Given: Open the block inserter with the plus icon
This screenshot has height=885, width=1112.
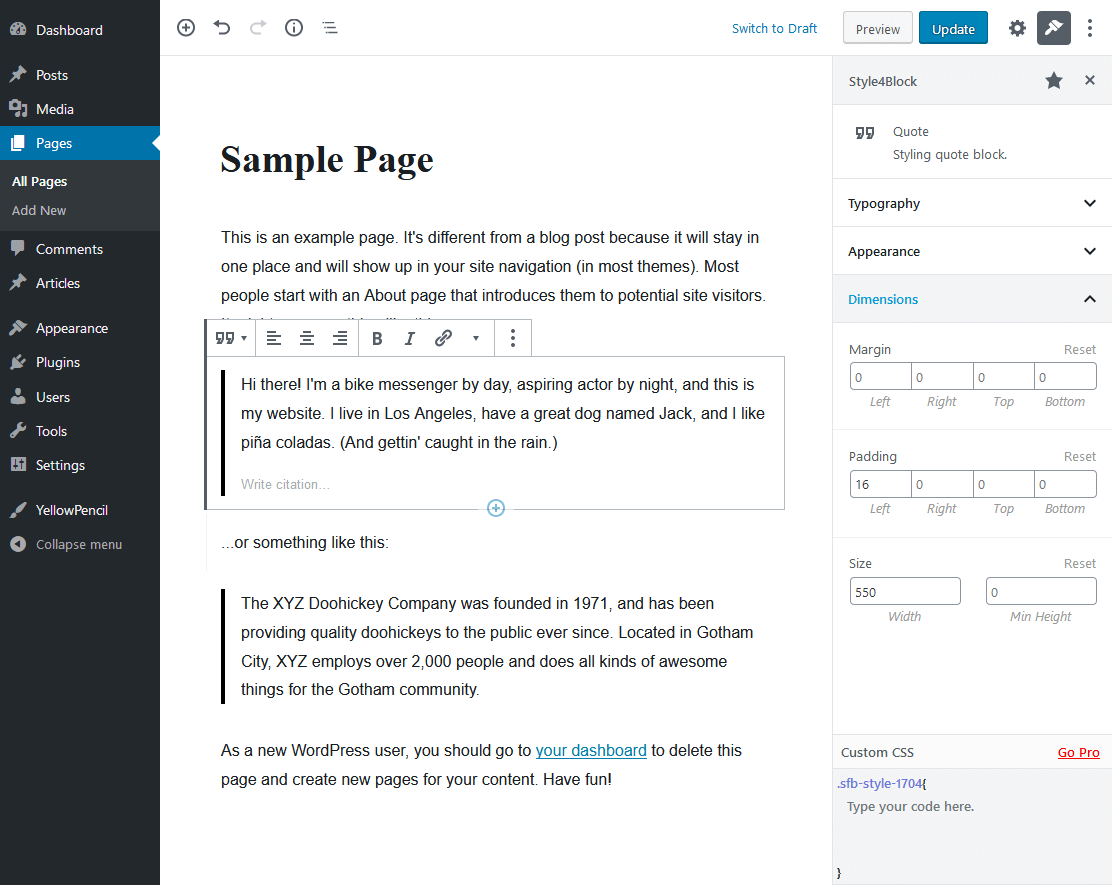Looking at the screenshot, I should [x=186, y=28].
